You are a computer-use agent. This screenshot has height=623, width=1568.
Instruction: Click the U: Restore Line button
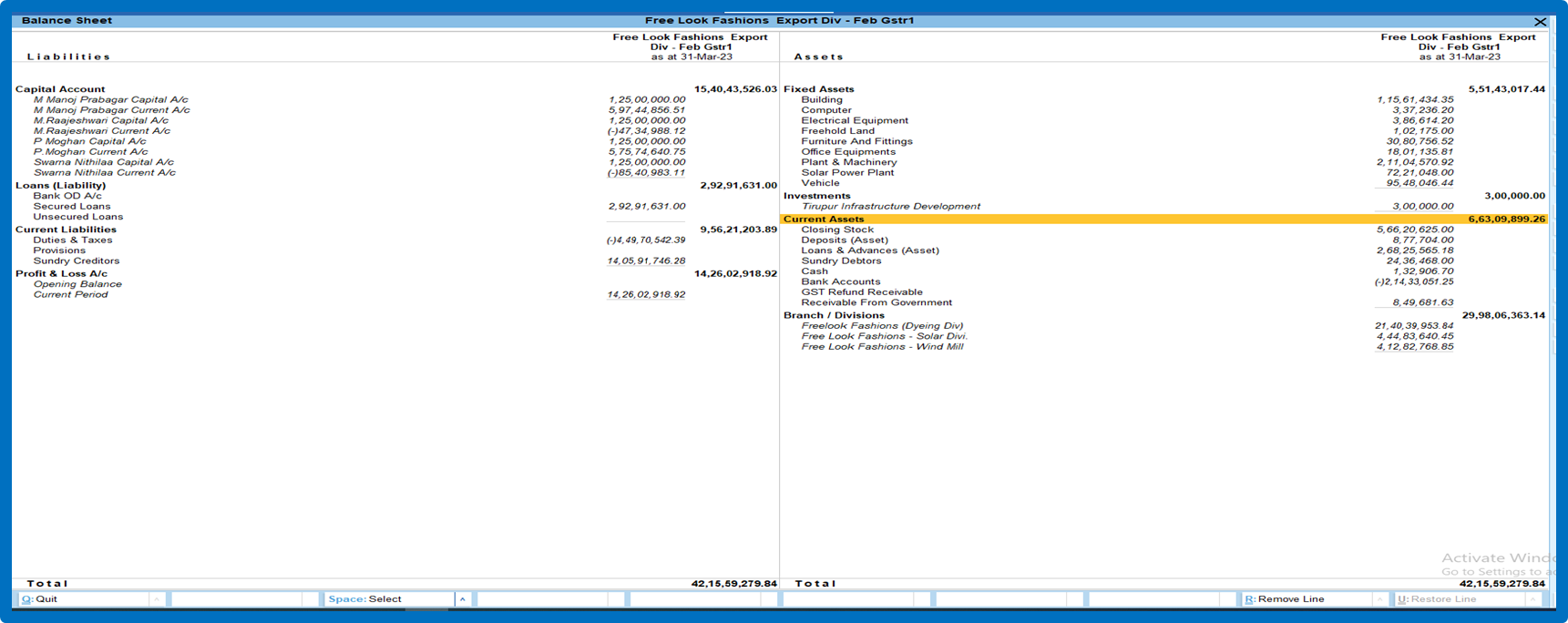tap(1460, 599)
